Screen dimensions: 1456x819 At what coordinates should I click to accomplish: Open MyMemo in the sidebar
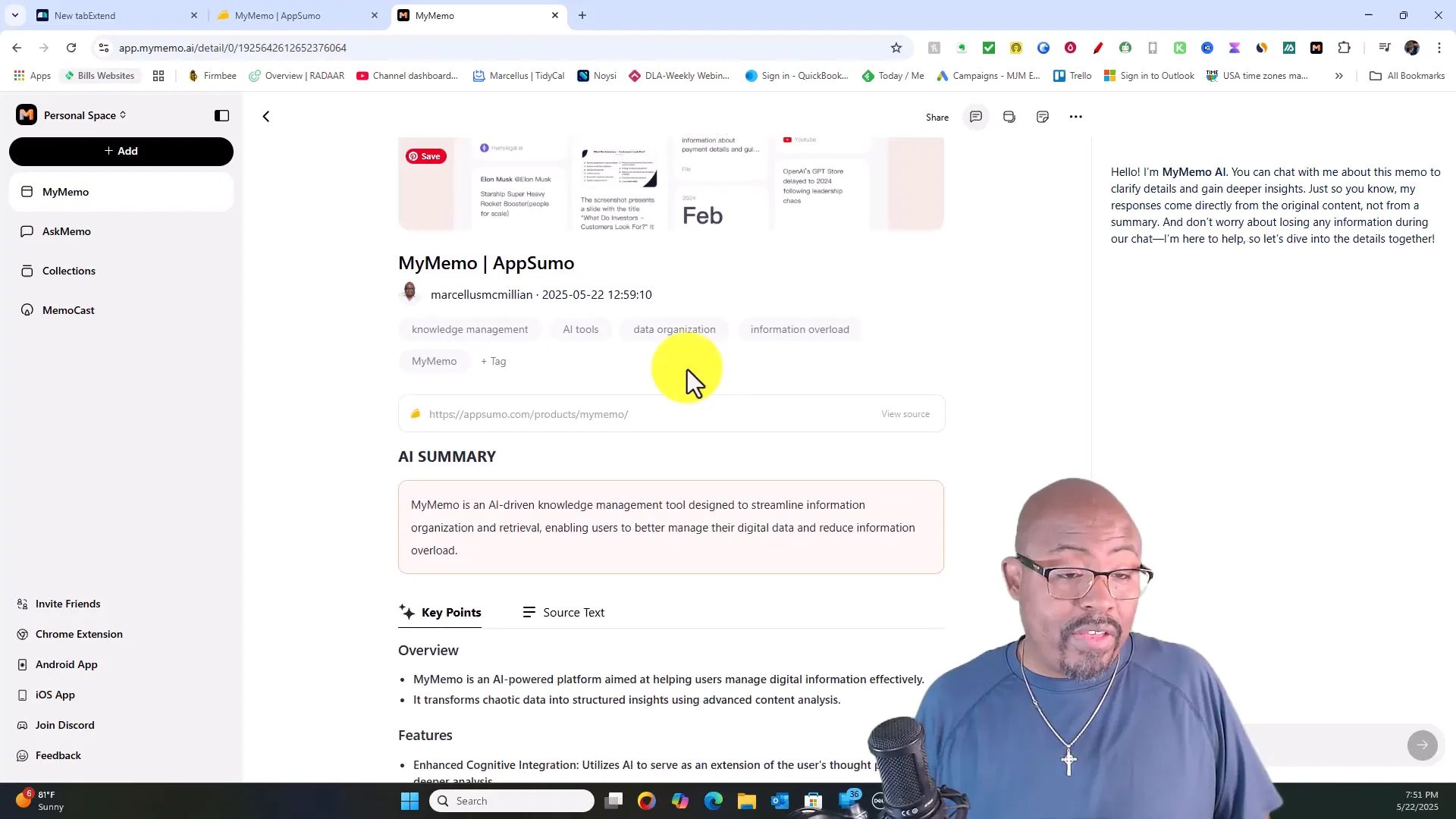point(121,192)
